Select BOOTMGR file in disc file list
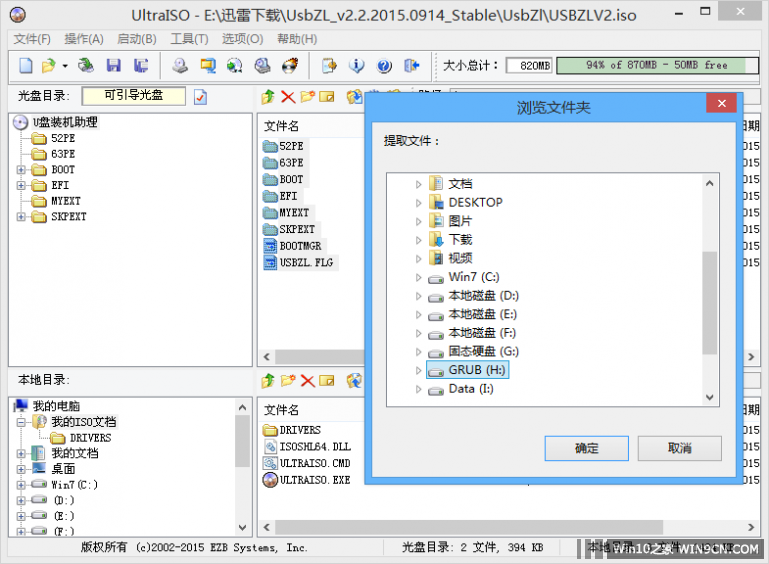Screen dimensions: 769x564 300,246
